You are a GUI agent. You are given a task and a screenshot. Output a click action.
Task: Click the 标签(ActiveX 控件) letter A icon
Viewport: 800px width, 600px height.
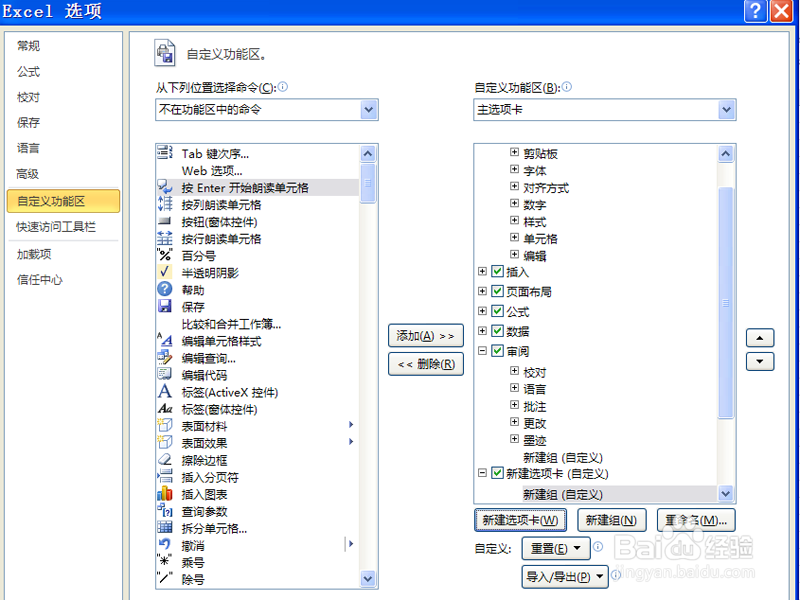(164, 391)
